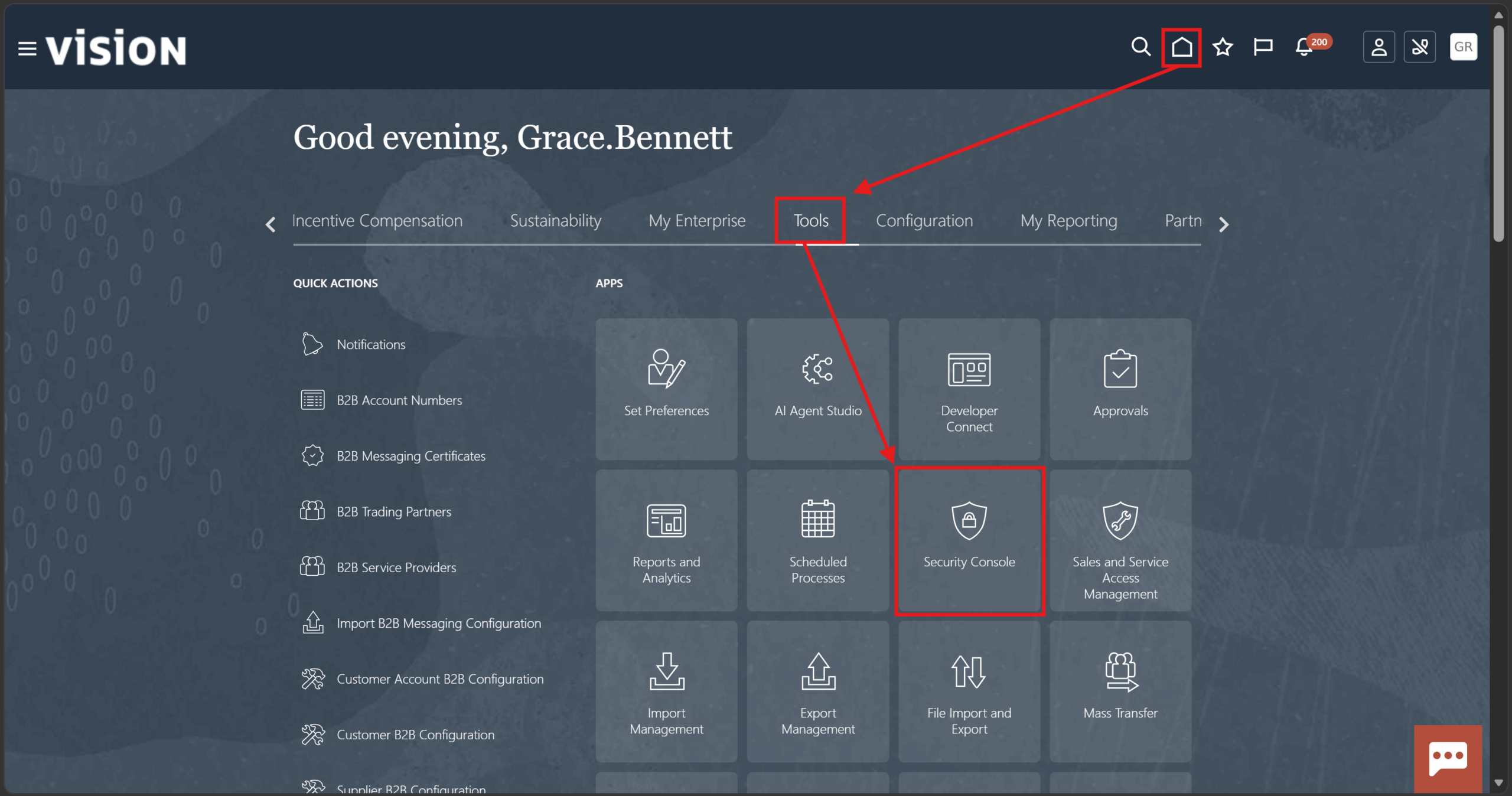Open Customer Account B2B Configuration link
1512x796 pixels.
(422, 678)
